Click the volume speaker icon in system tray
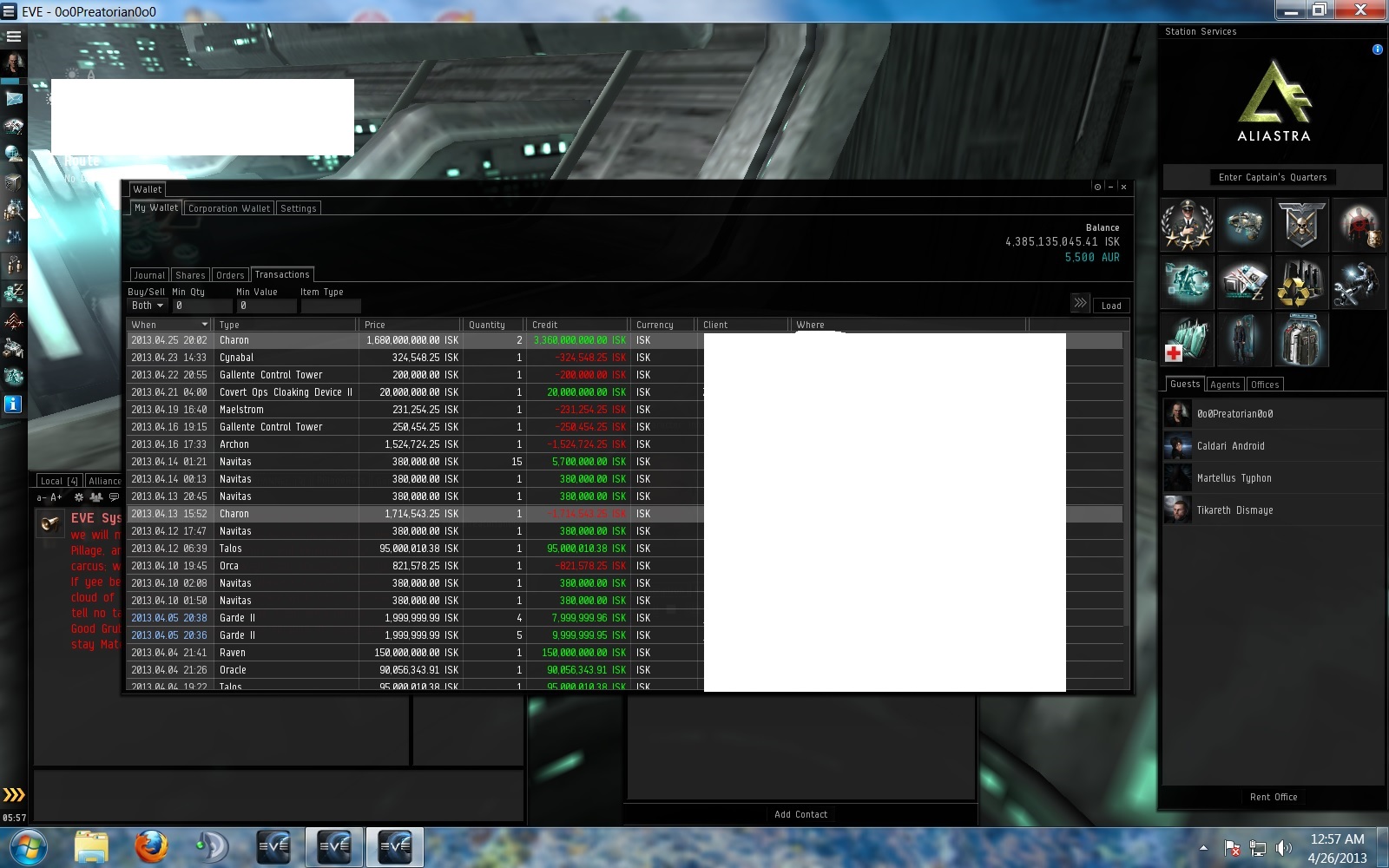 [x=1283, y=848]
